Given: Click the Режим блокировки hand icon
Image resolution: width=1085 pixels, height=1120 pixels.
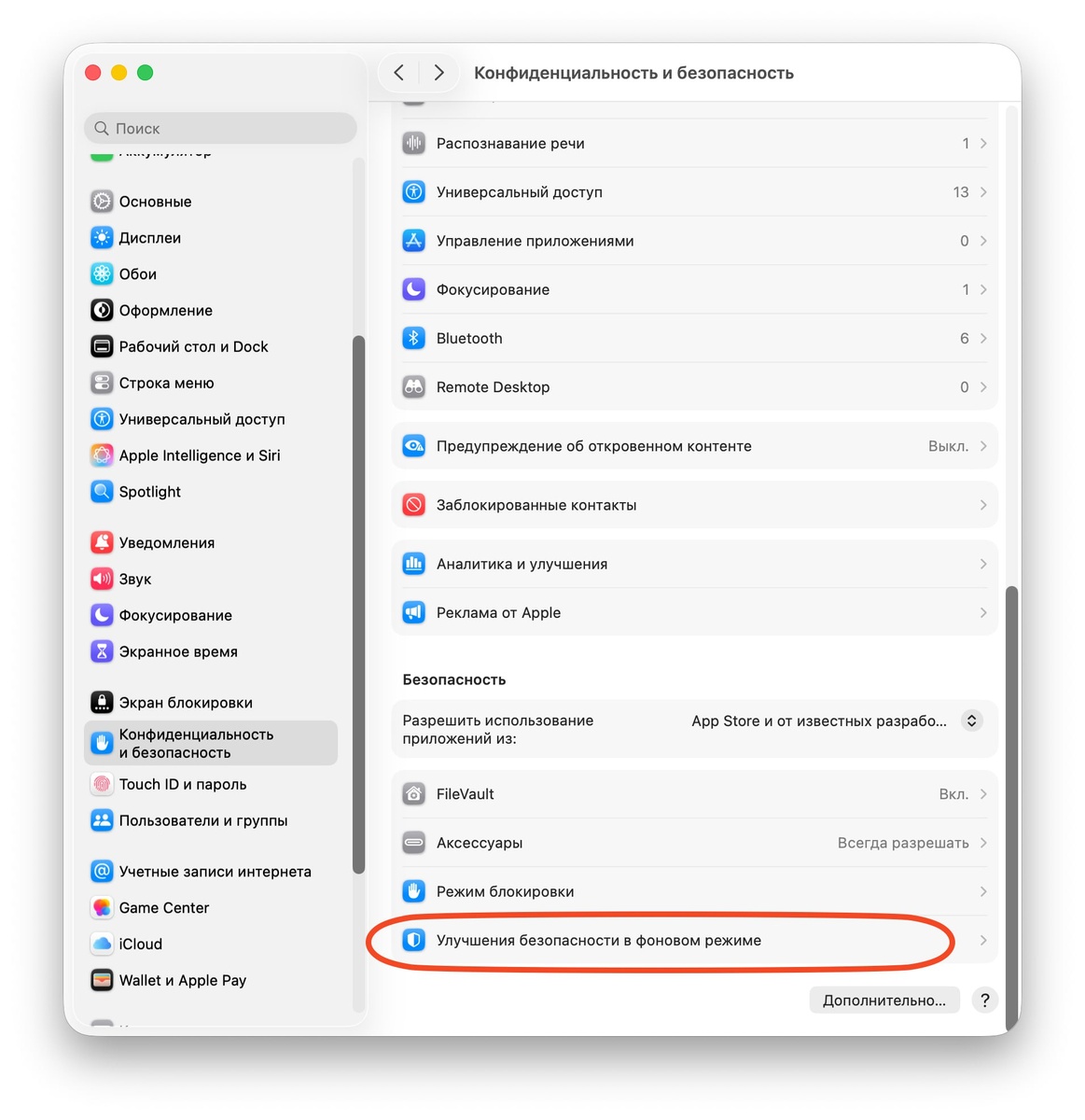Looking at the screenshot, I should [x=413, y=891].
